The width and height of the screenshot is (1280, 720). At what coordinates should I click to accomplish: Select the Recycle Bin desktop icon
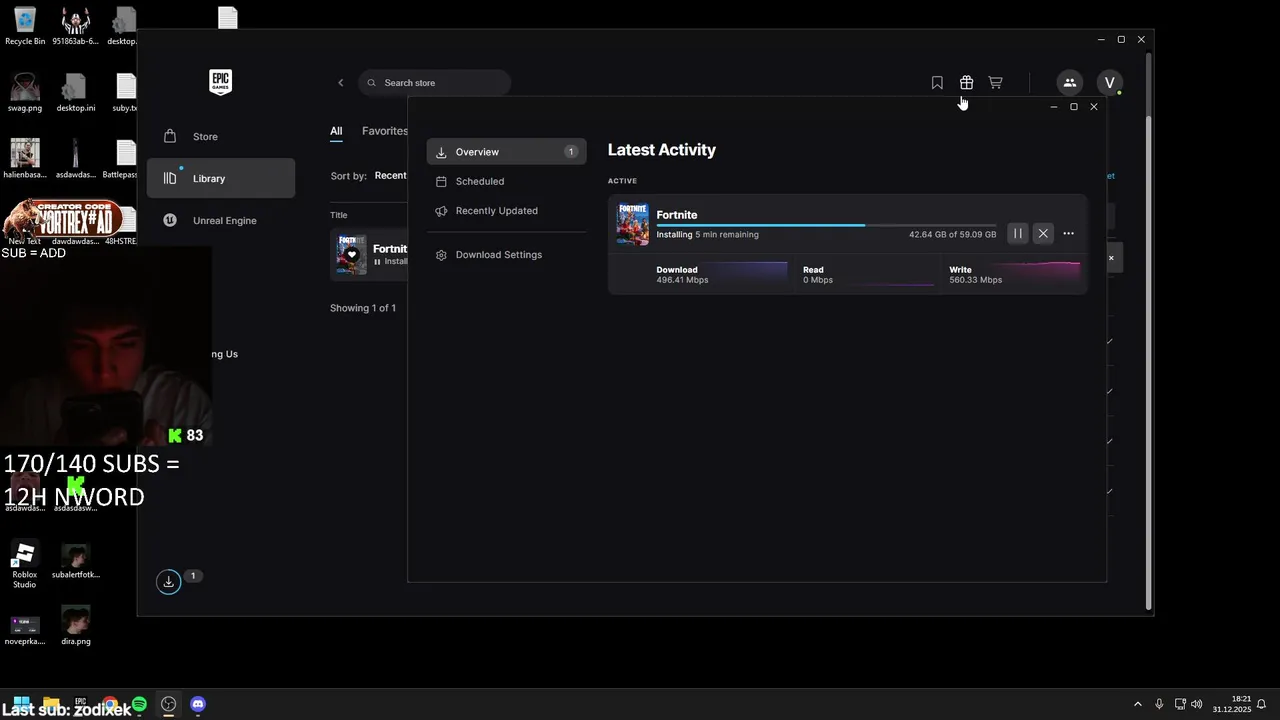pyautogui.click(x=25, y=26)
